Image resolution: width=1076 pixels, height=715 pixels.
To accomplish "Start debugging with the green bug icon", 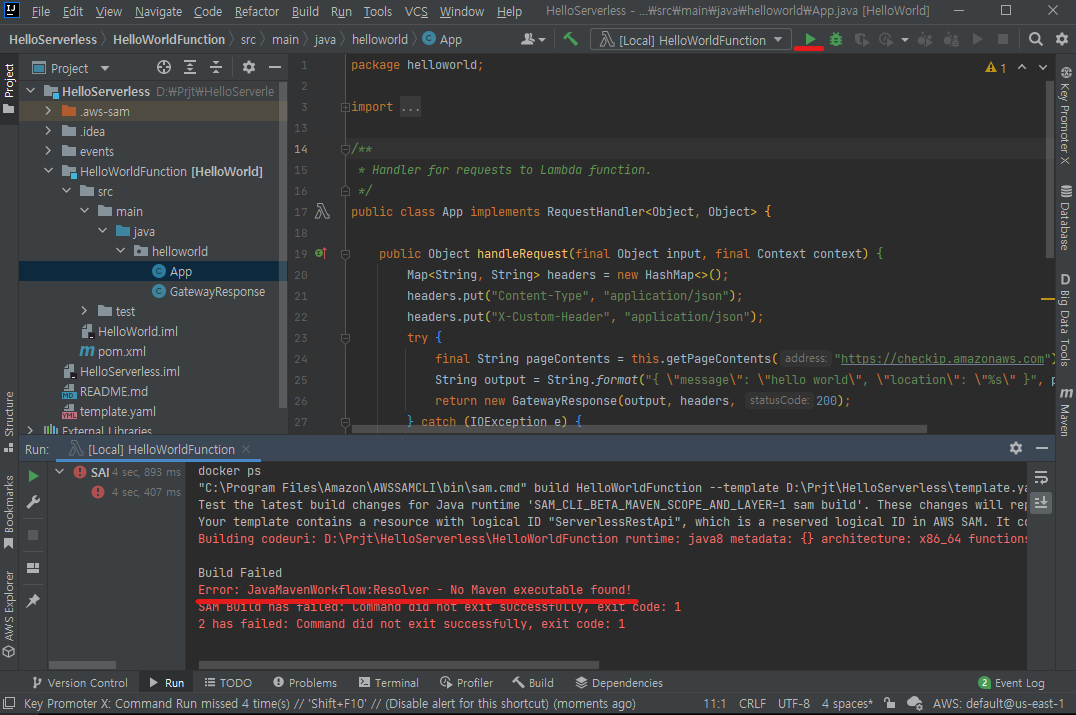I will click(x=836, y=40).
